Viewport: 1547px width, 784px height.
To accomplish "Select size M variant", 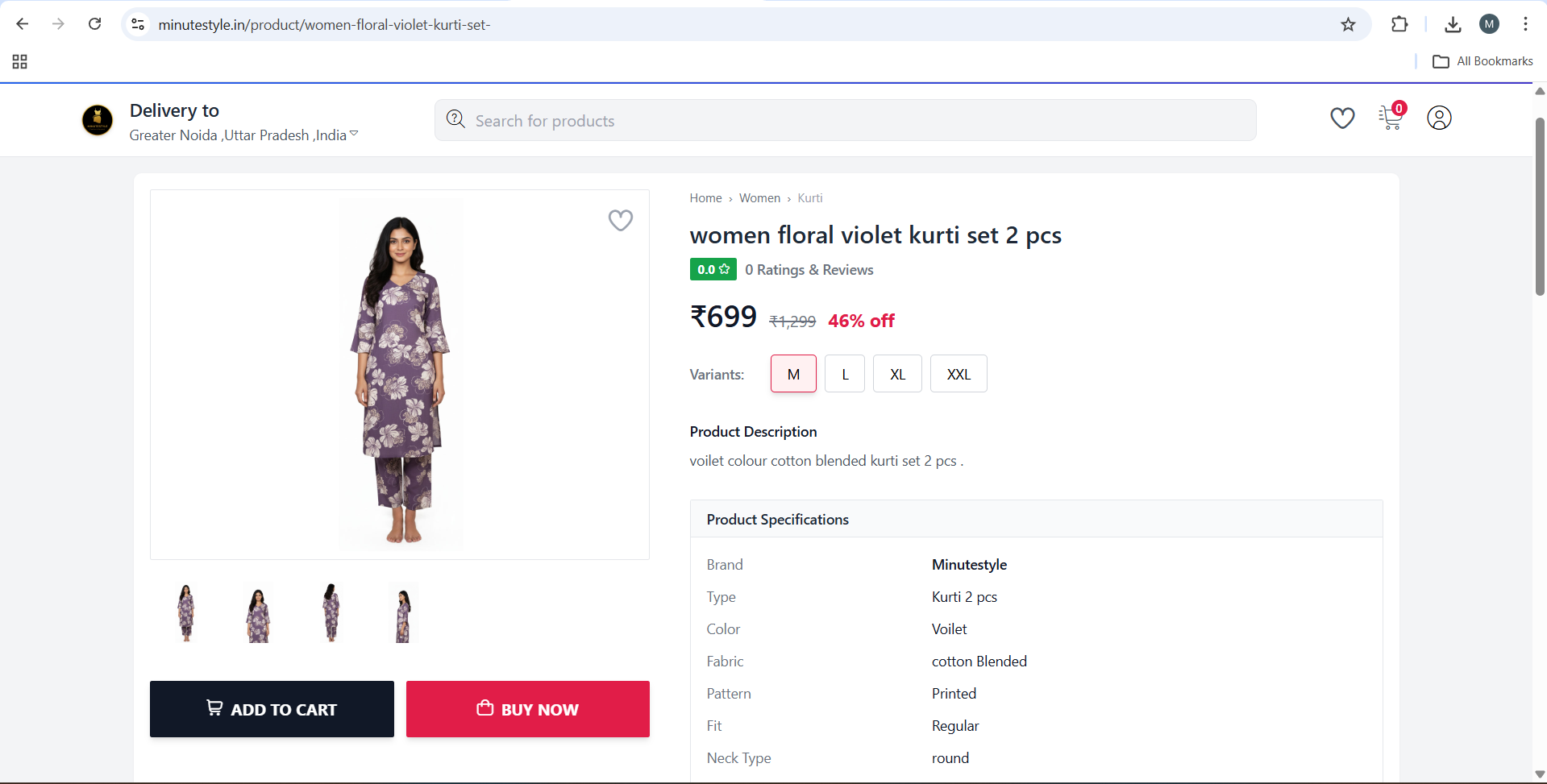I will point(793,374).
